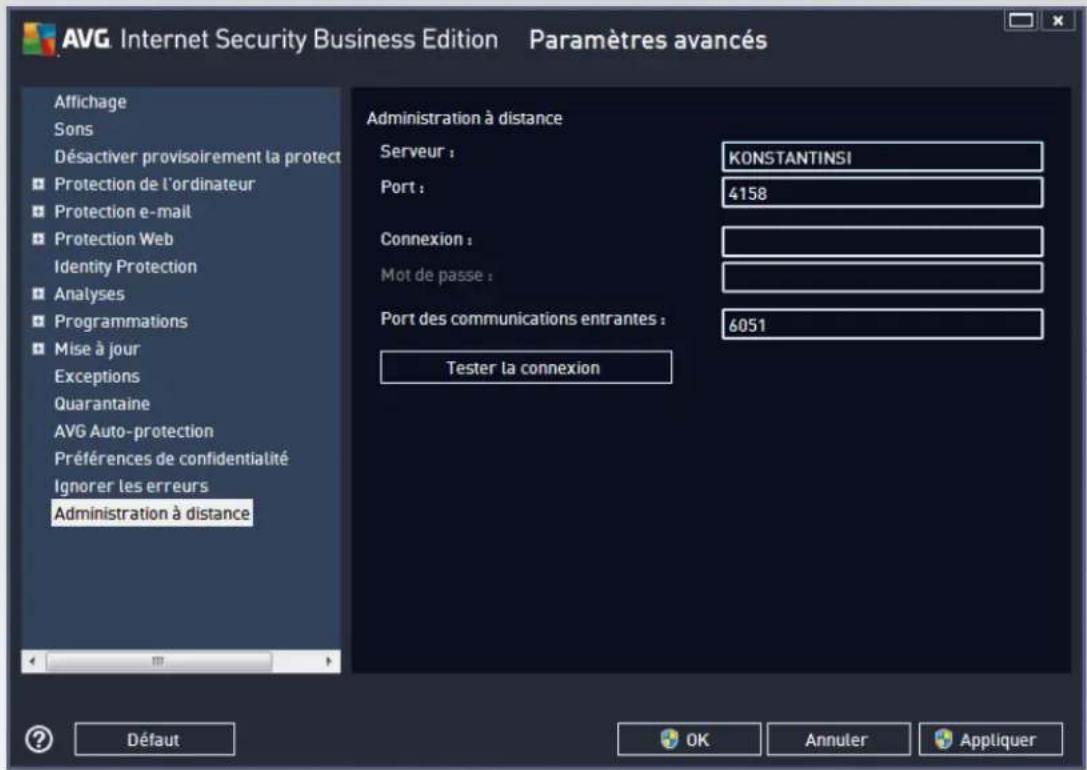Click the tree's horizontal scrollbar thumb

tap(159, 661)
